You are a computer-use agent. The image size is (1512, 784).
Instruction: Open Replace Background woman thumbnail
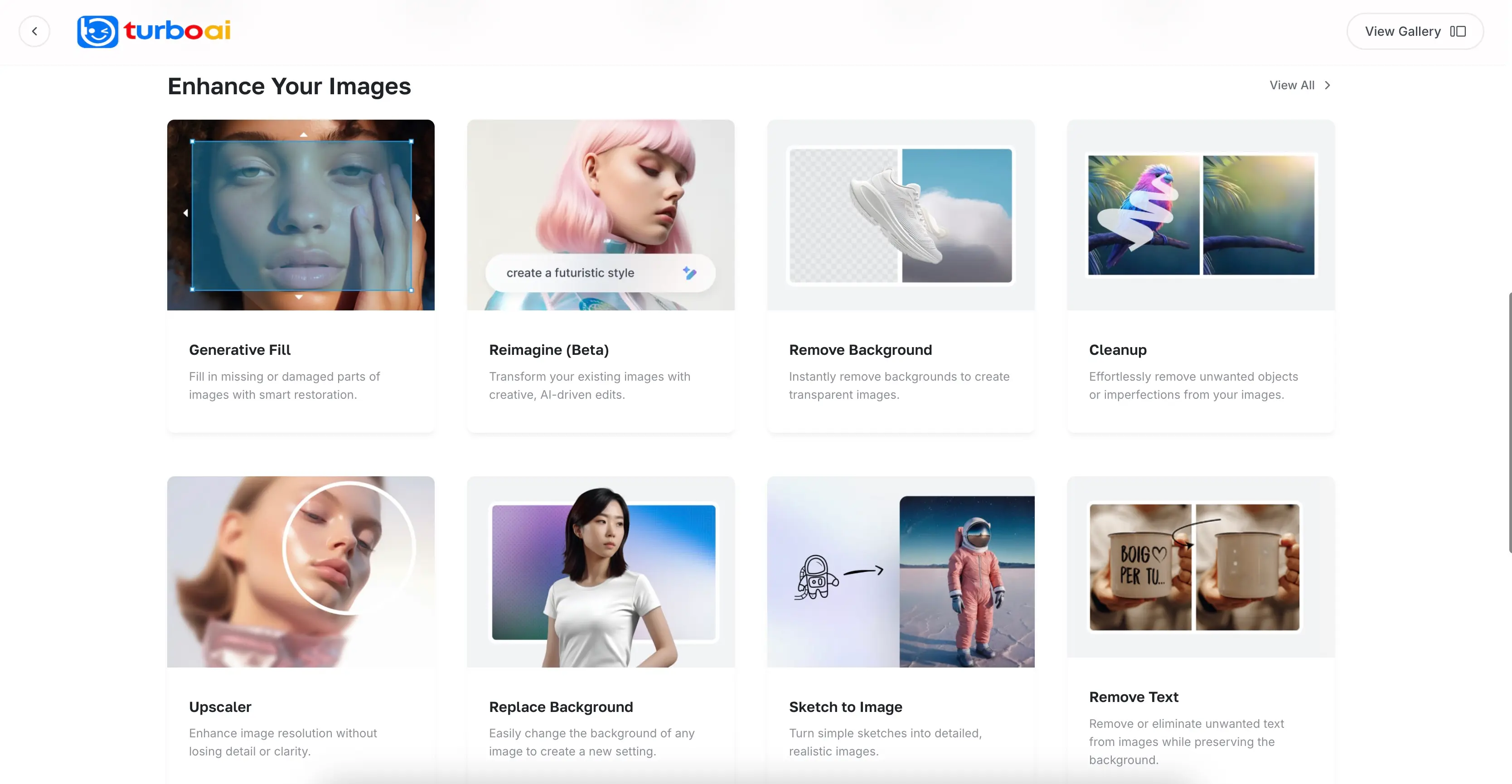point(601,571)
